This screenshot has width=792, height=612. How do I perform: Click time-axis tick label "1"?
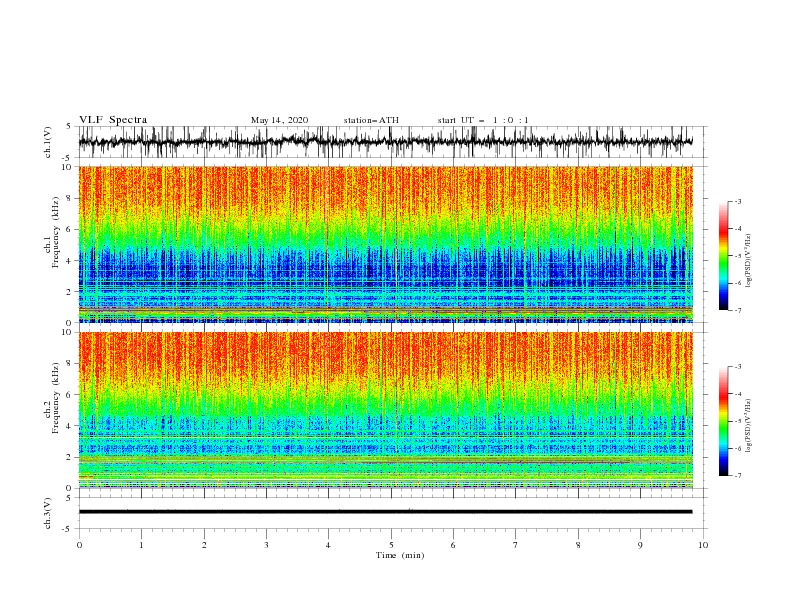141,545
